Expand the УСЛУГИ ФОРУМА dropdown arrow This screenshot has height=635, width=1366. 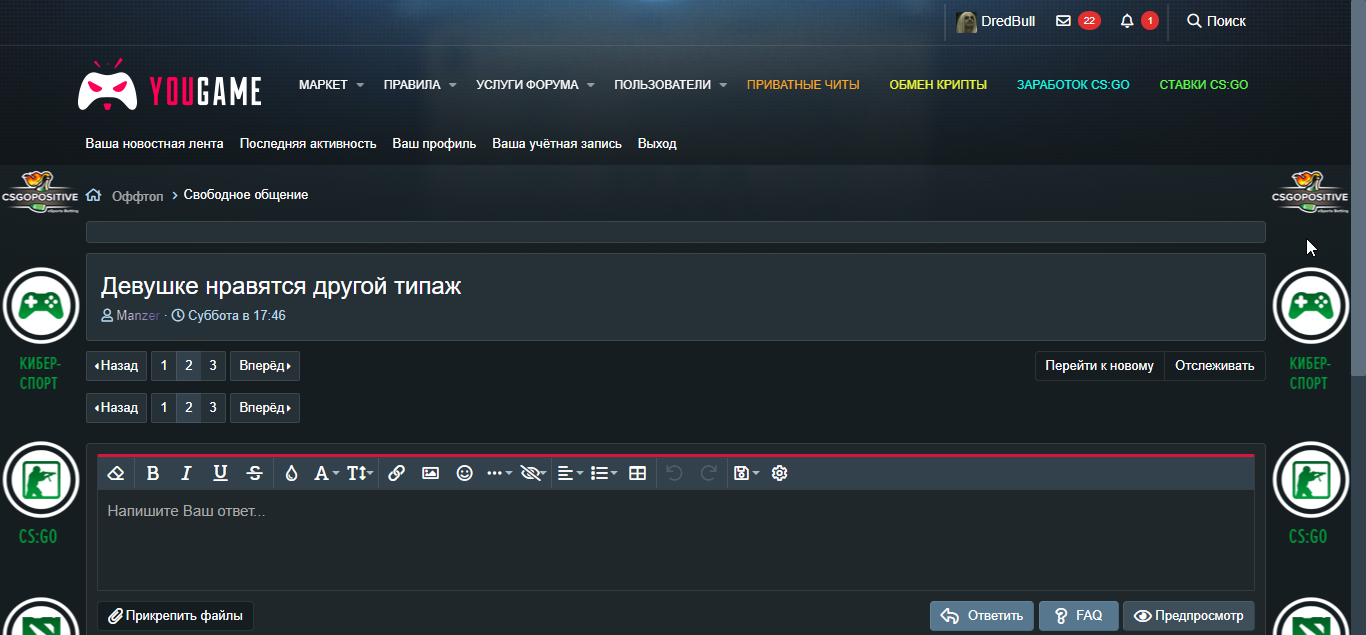click(x=591, y=85)
